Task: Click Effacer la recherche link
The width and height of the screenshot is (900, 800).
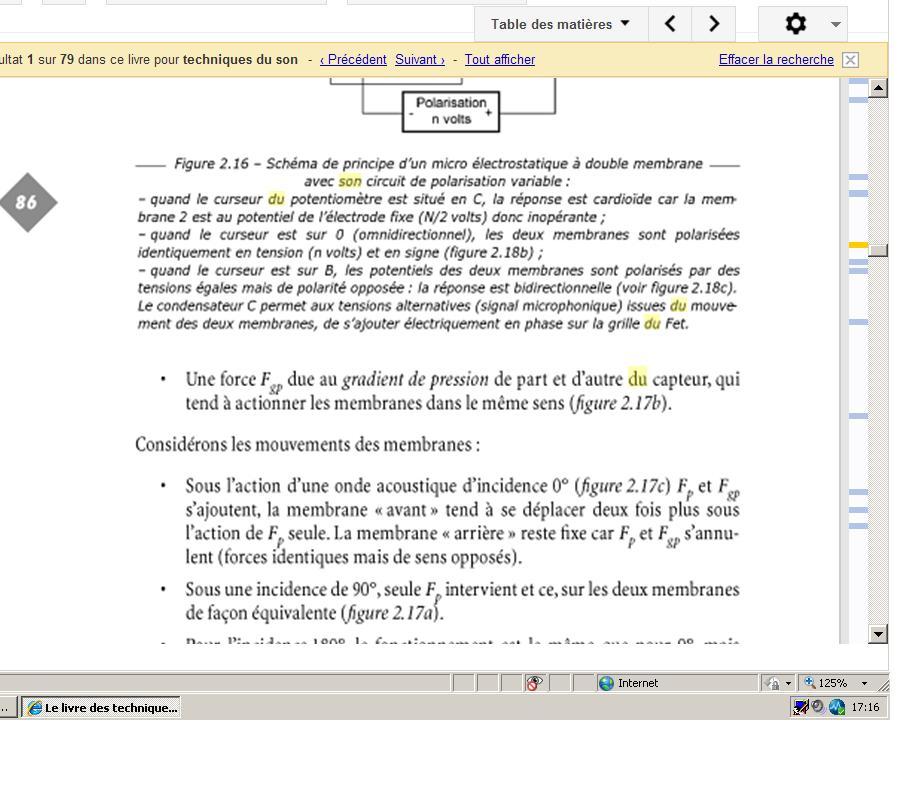Action: click(776, 60)
